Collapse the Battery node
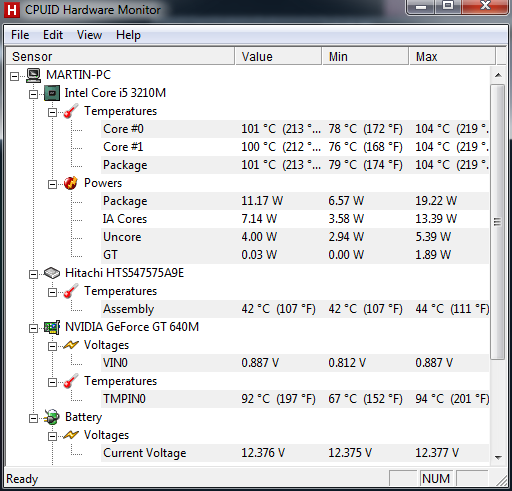 pos(33,419)
